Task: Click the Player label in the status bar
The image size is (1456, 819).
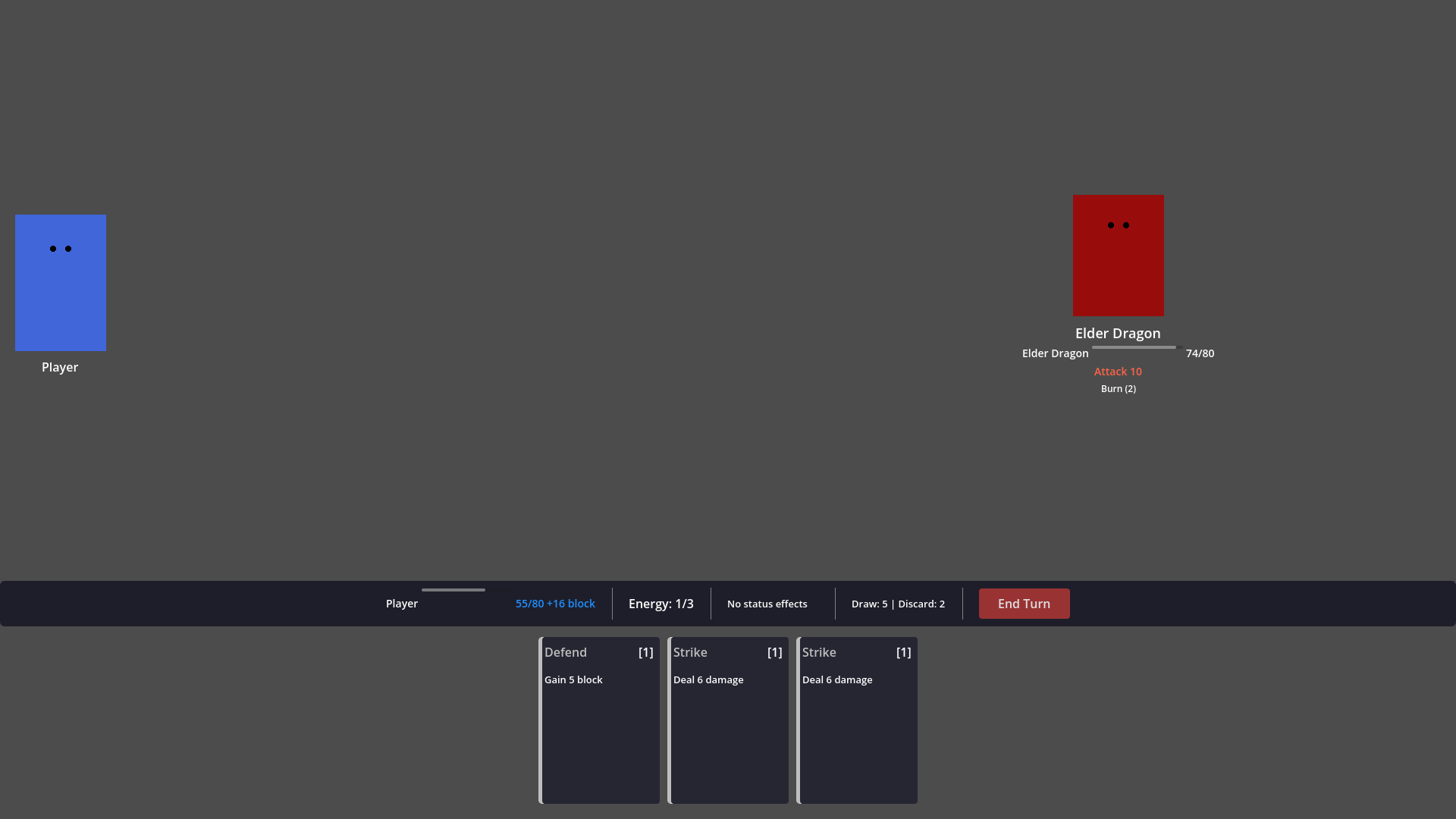Action: tap(401, 604)
